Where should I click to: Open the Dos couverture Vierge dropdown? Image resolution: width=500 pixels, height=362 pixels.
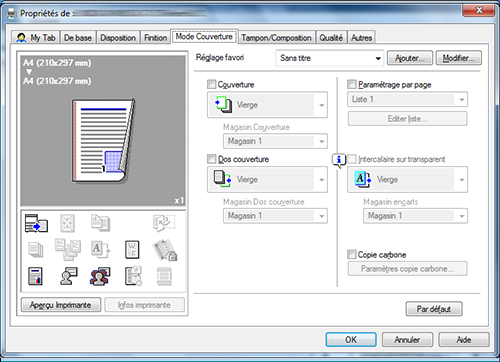267,180
